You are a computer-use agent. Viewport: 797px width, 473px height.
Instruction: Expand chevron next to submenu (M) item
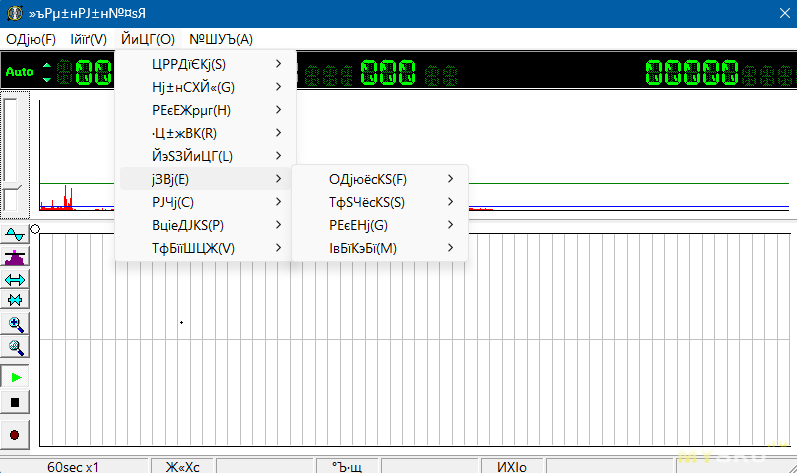coord(450,247)
